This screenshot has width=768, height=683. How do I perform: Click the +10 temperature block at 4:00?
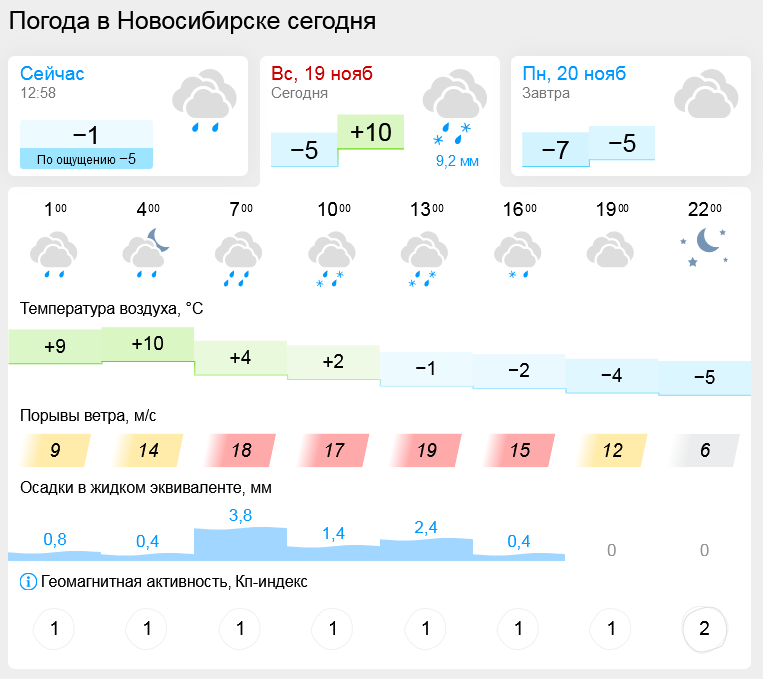point(147,343)
